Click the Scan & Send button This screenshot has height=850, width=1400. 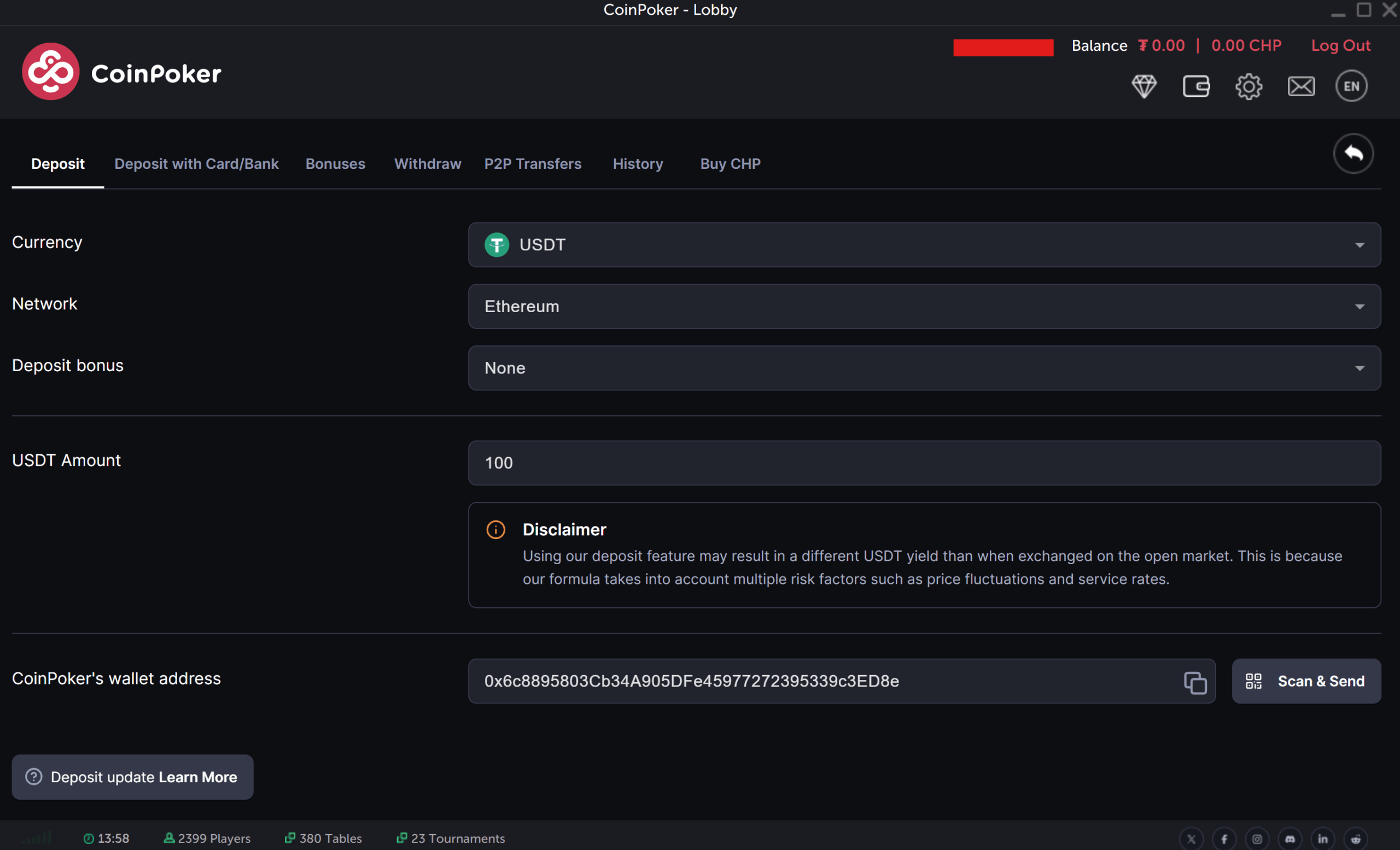pos(1306,681)
